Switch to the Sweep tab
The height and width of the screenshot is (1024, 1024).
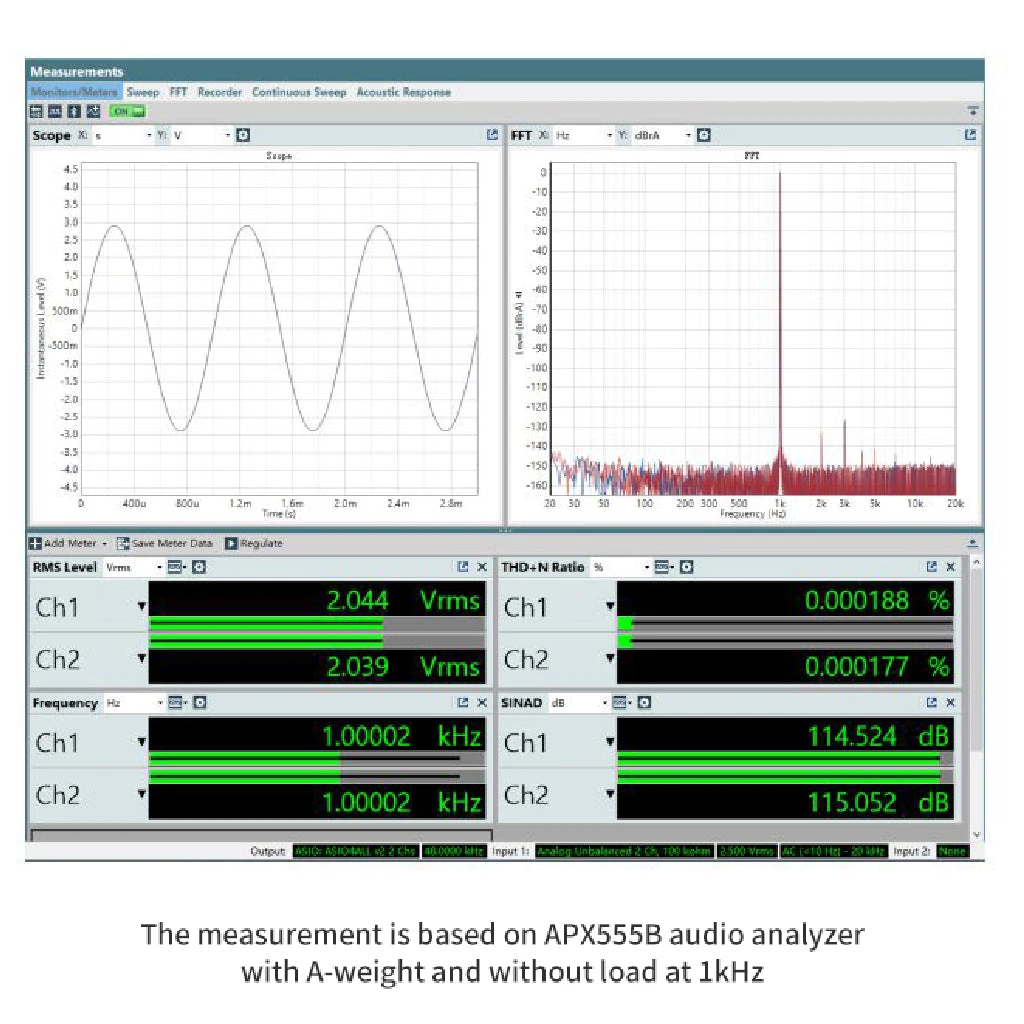(142, 92)
